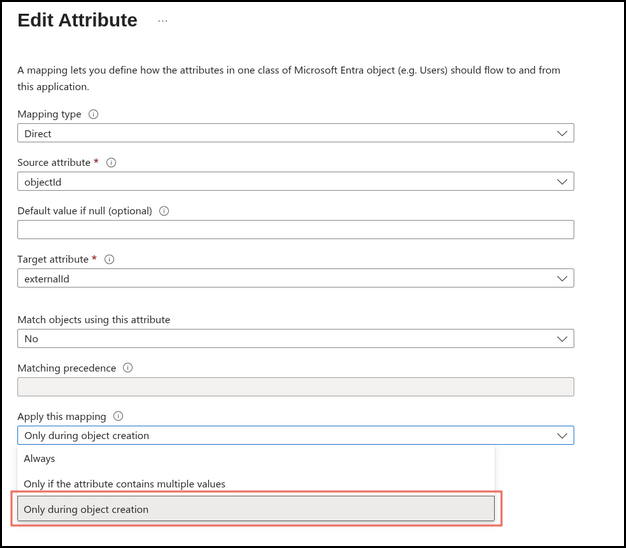Screen dimensions: 626x548
Task: Click info icon next to Source attribute
Action: click(x=111, y=162)
